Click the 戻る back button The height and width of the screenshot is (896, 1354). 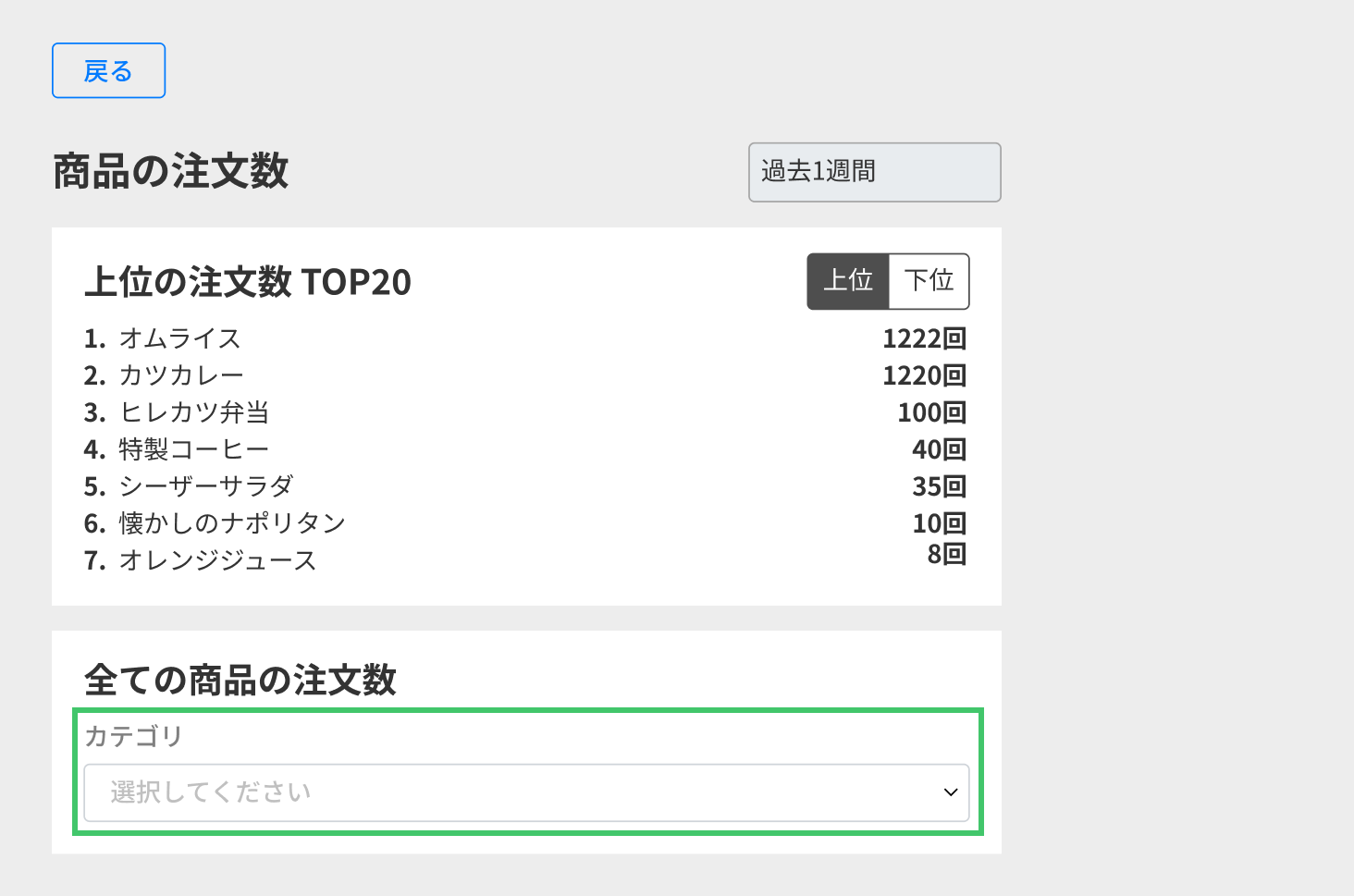[x=108, y=70]
